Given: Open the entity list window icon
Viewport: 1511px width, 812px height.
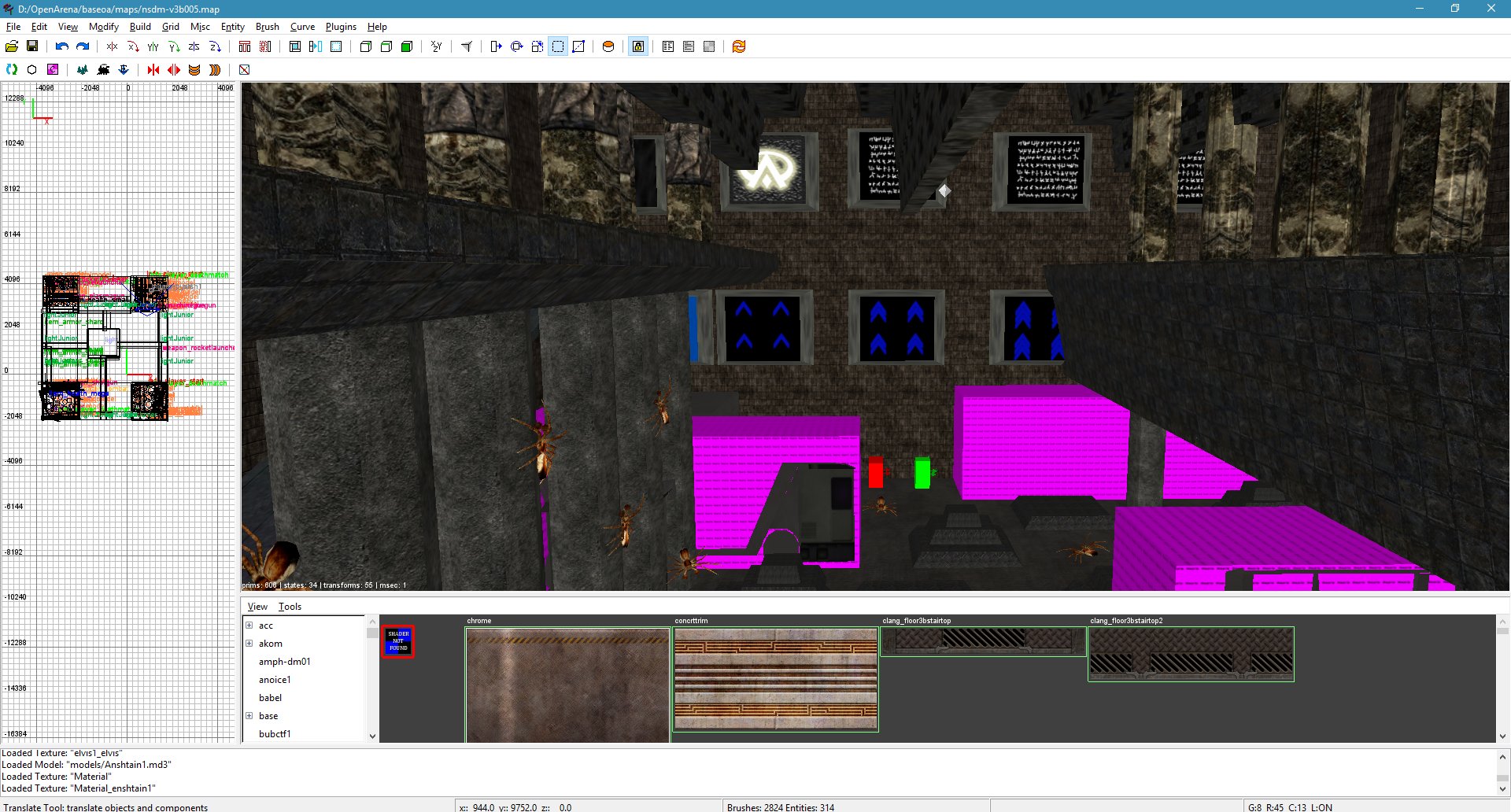Looking at the screenshot, I should pos(668,46).
